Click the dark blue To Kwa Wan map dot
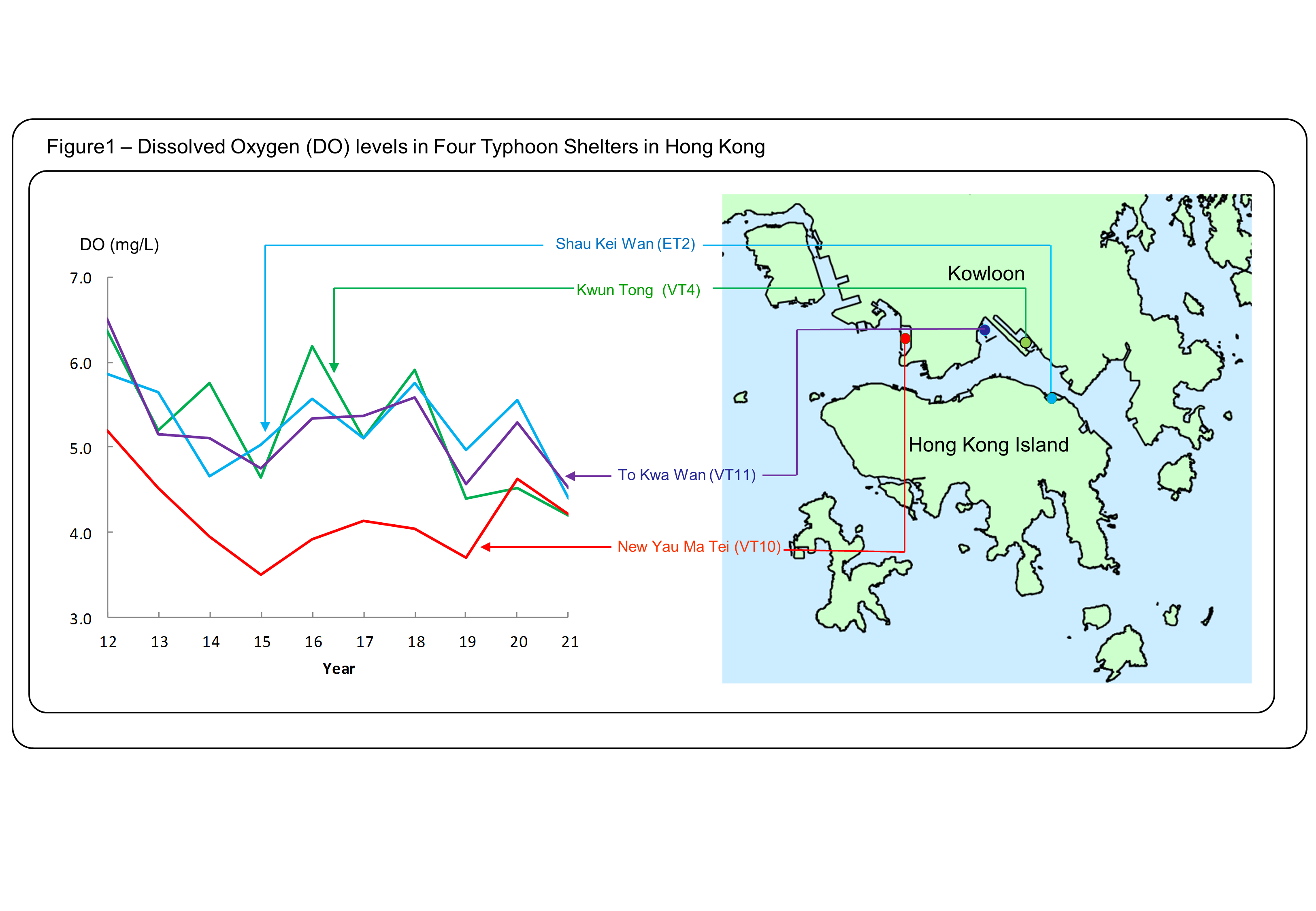The height and width of the screenshot is (911, 1316). tap(984, 330)
